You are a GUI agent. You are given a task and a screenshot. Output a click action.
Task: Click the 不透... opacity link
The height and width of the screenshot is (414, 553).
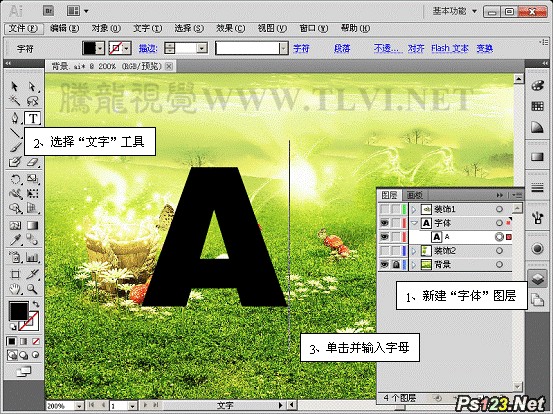[388, 48]
